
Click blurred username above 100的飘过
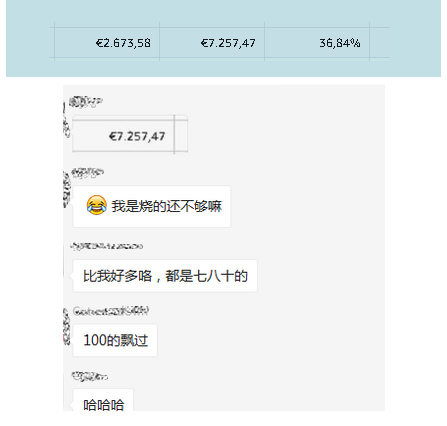click(111, 311)
